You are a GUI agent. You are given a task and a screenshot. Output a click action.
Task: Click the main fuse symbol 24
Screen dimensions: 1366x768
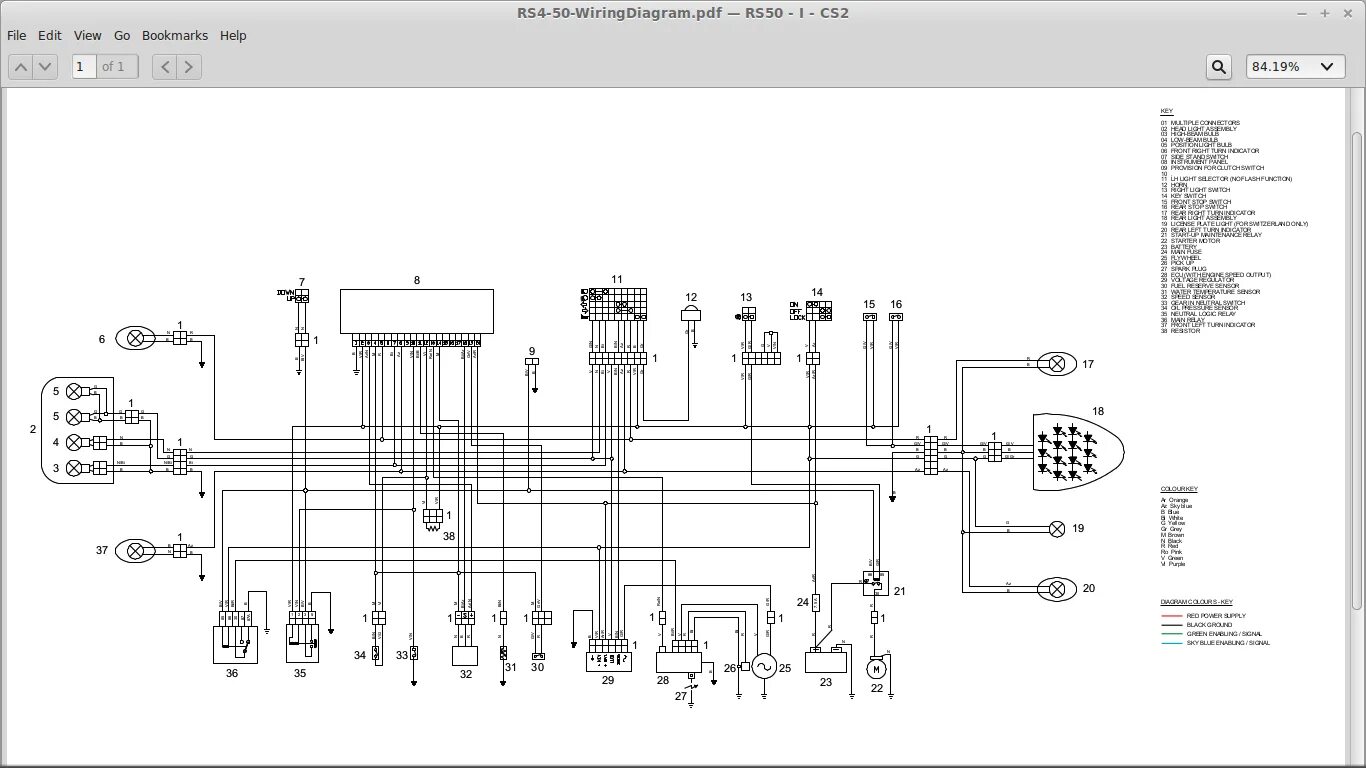coord(816,602)
